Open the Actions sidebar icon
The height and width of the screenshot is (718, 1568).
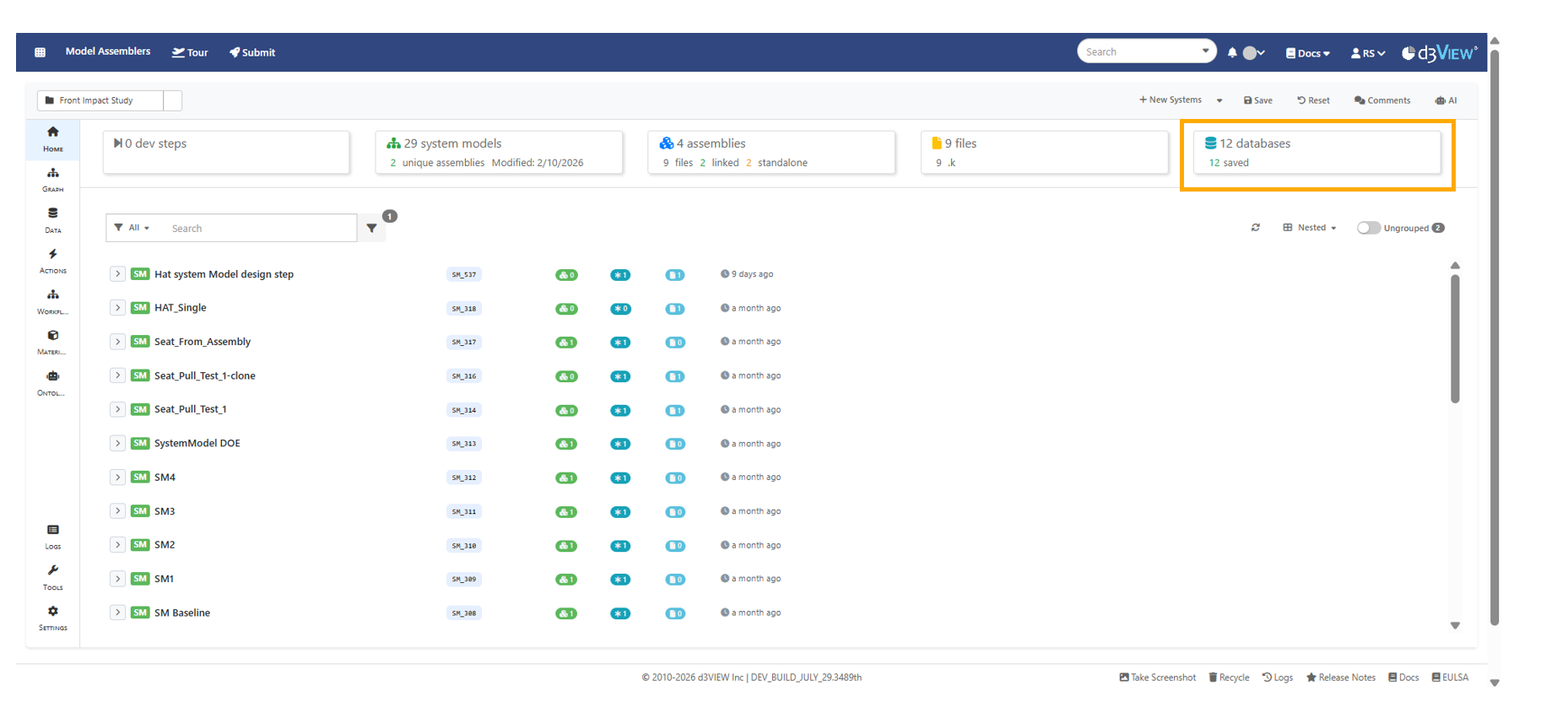click(52, 260)
